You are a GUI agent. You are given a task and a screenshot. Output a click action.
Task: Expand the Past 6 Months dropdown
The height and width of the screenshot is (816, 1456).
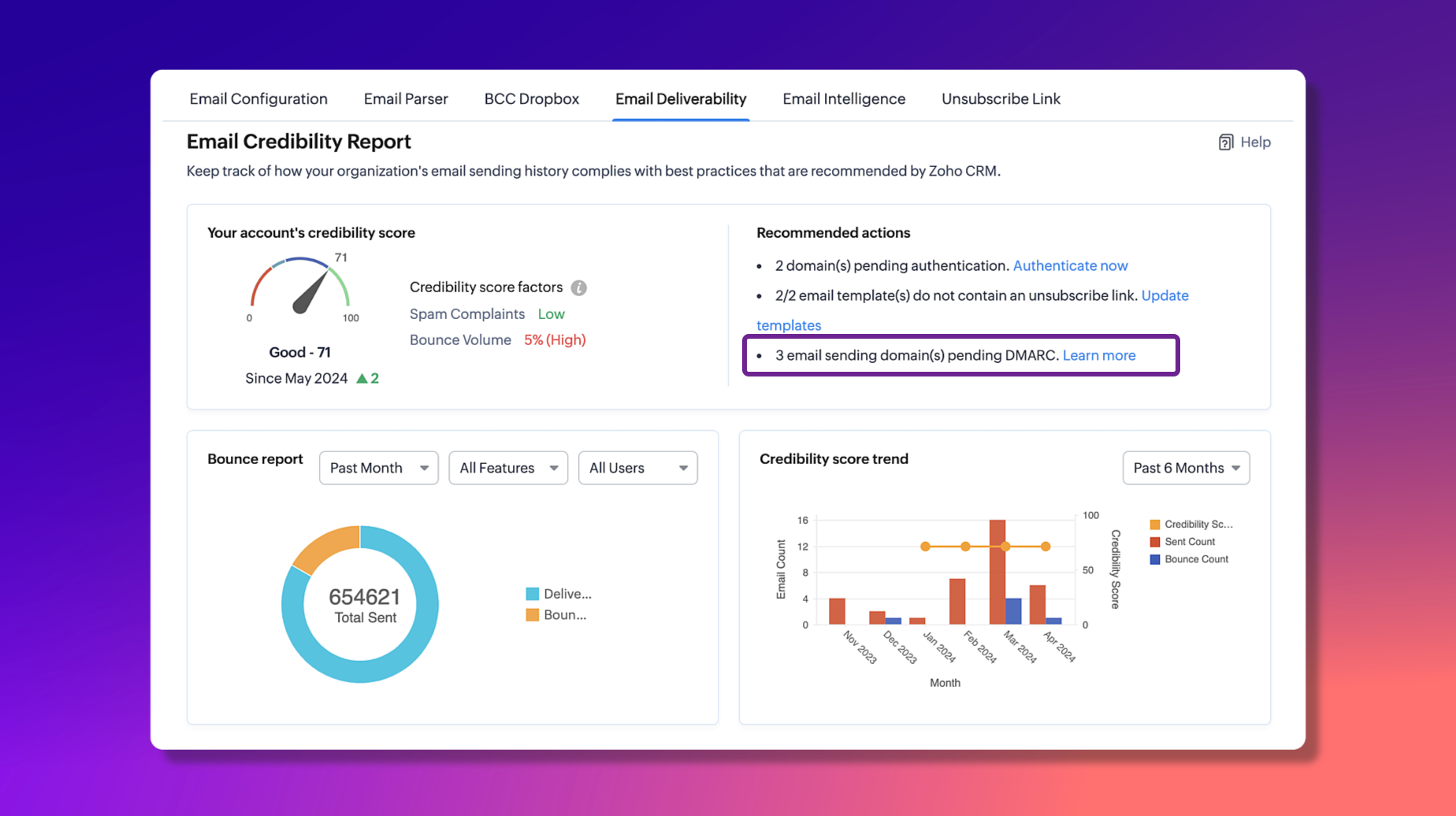(x=1185, y=468)
